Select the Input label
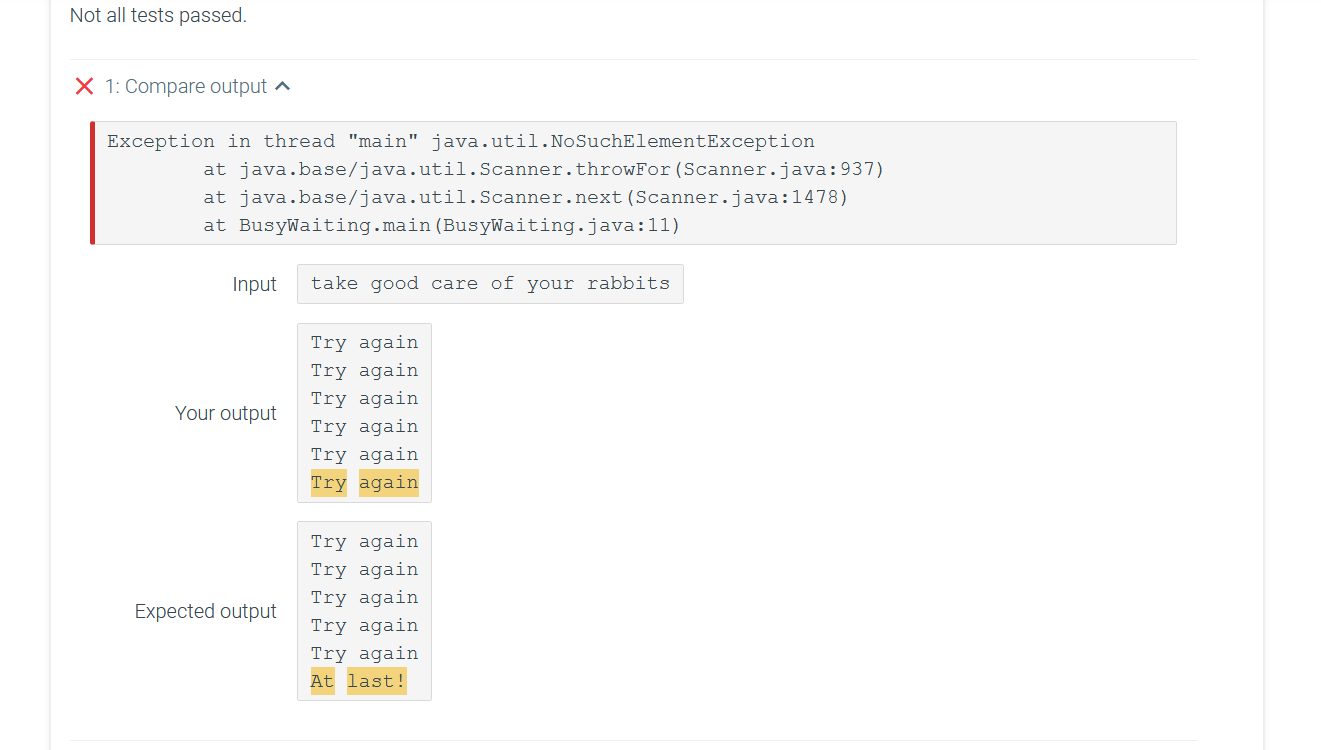 pos(254,284)
